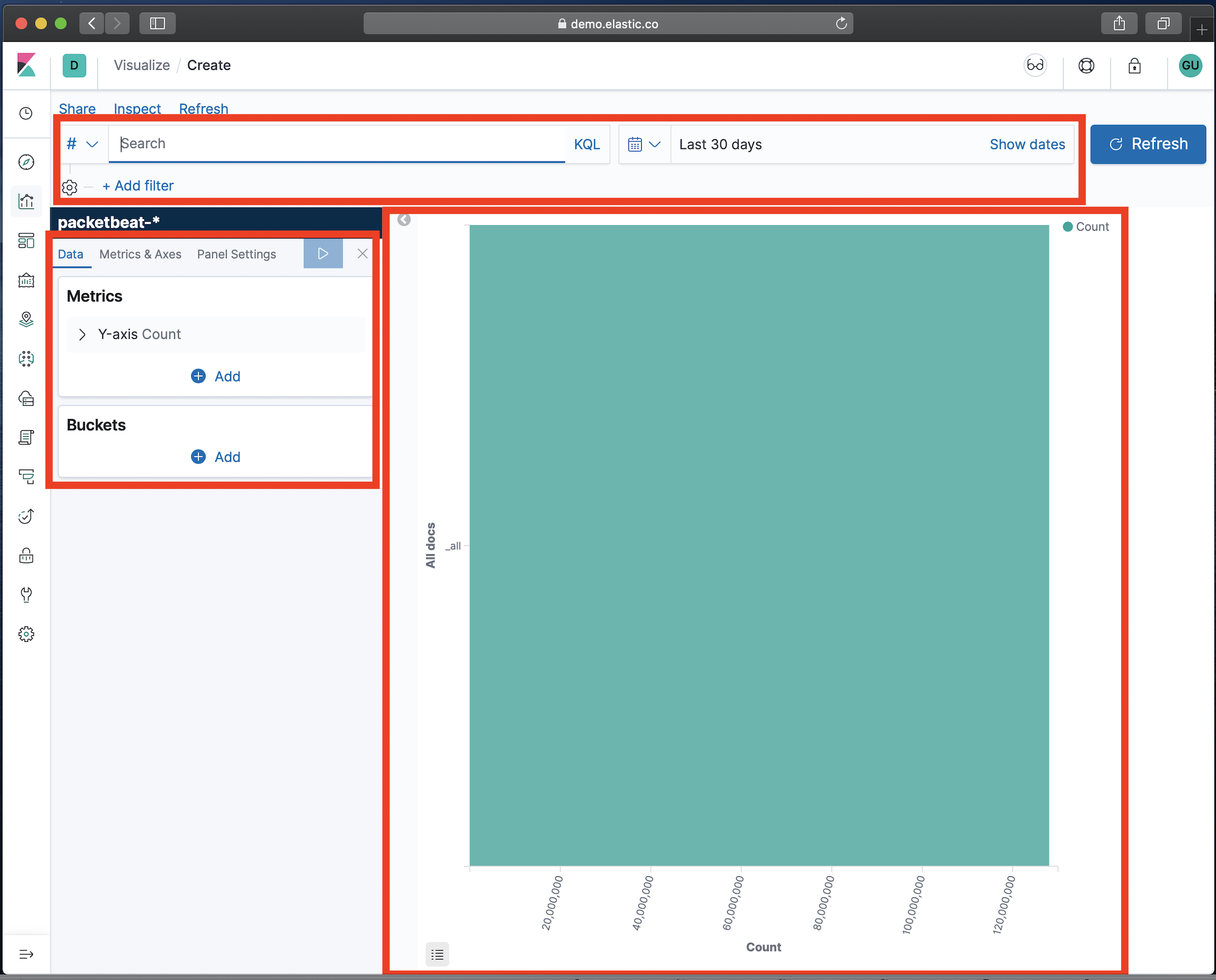This screenshot has height=980, width=1216.
Task: Click the Kibana logo icon
Action: (x=26, y=65)
